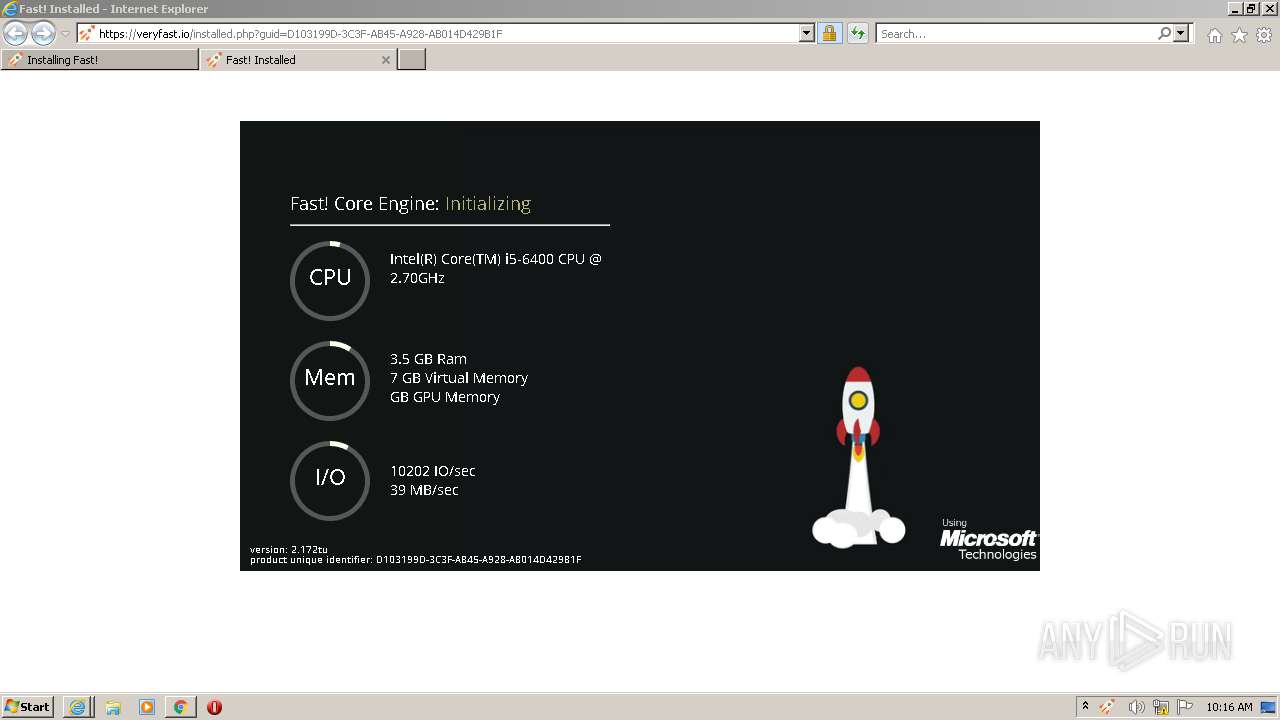Open the network connection tray icon
1280x720 pixels.
1161,707
